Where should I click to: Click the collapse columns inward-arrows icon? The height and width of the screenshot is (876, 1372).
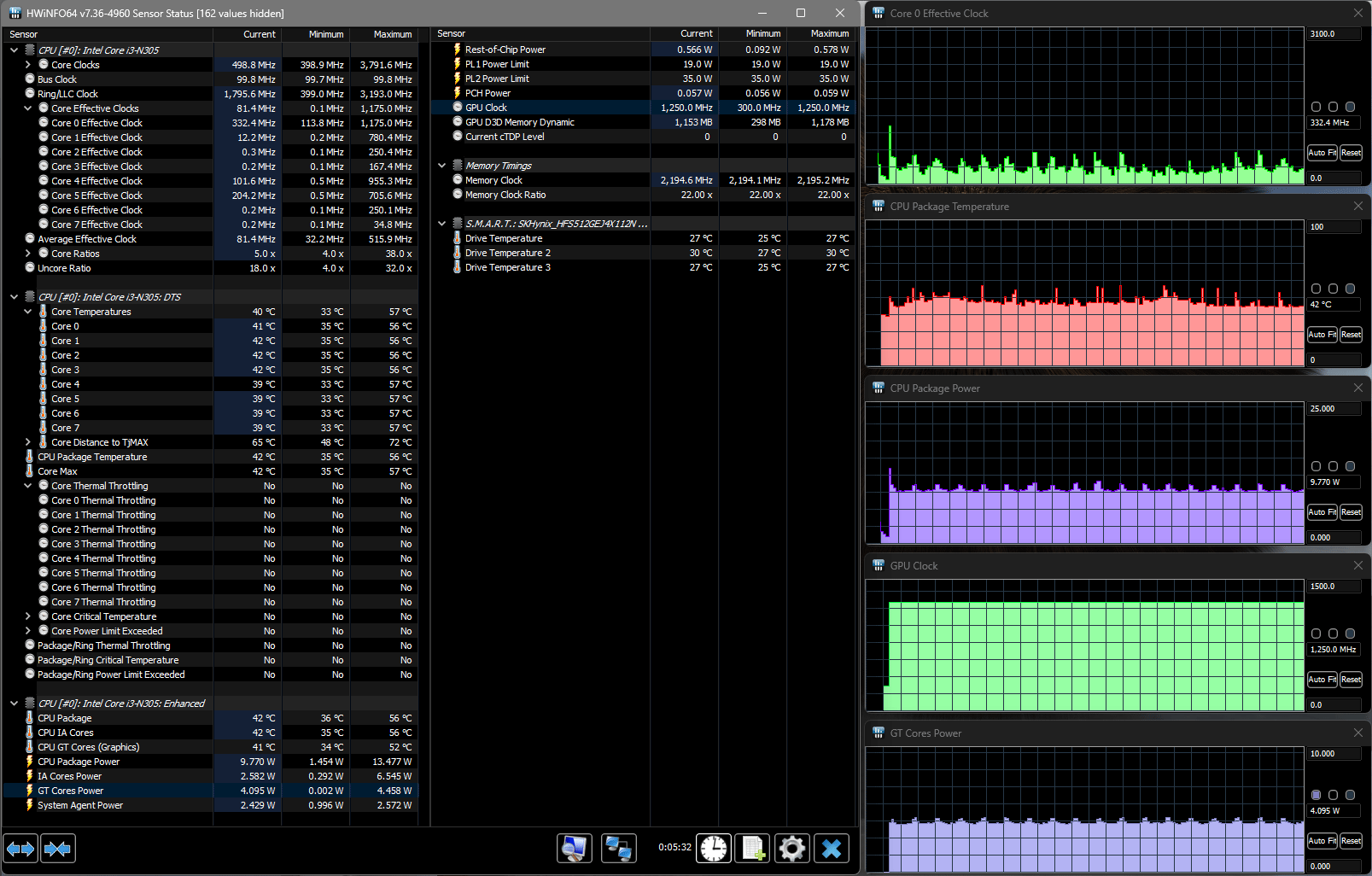[x=58, y=849]
